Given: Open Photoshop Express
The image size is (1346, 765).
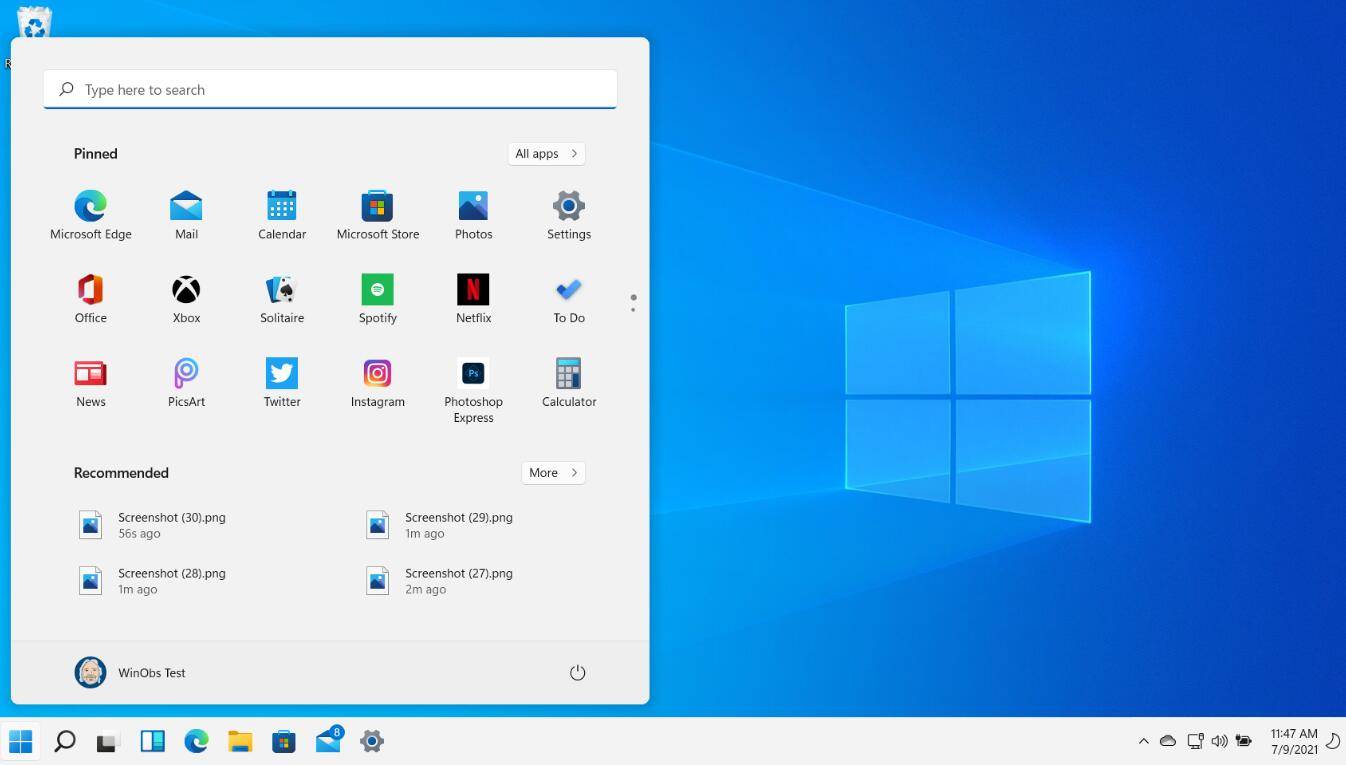Looking at the screenshot, I should click(473, 391).
